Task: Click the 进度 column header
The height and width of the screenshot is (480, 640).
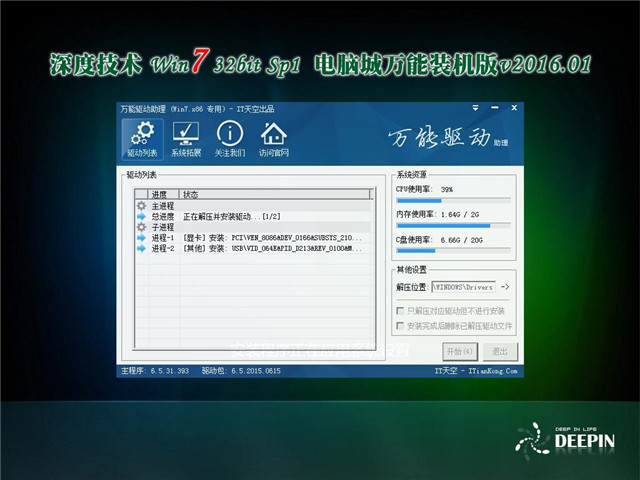Action: click(163, 194)
